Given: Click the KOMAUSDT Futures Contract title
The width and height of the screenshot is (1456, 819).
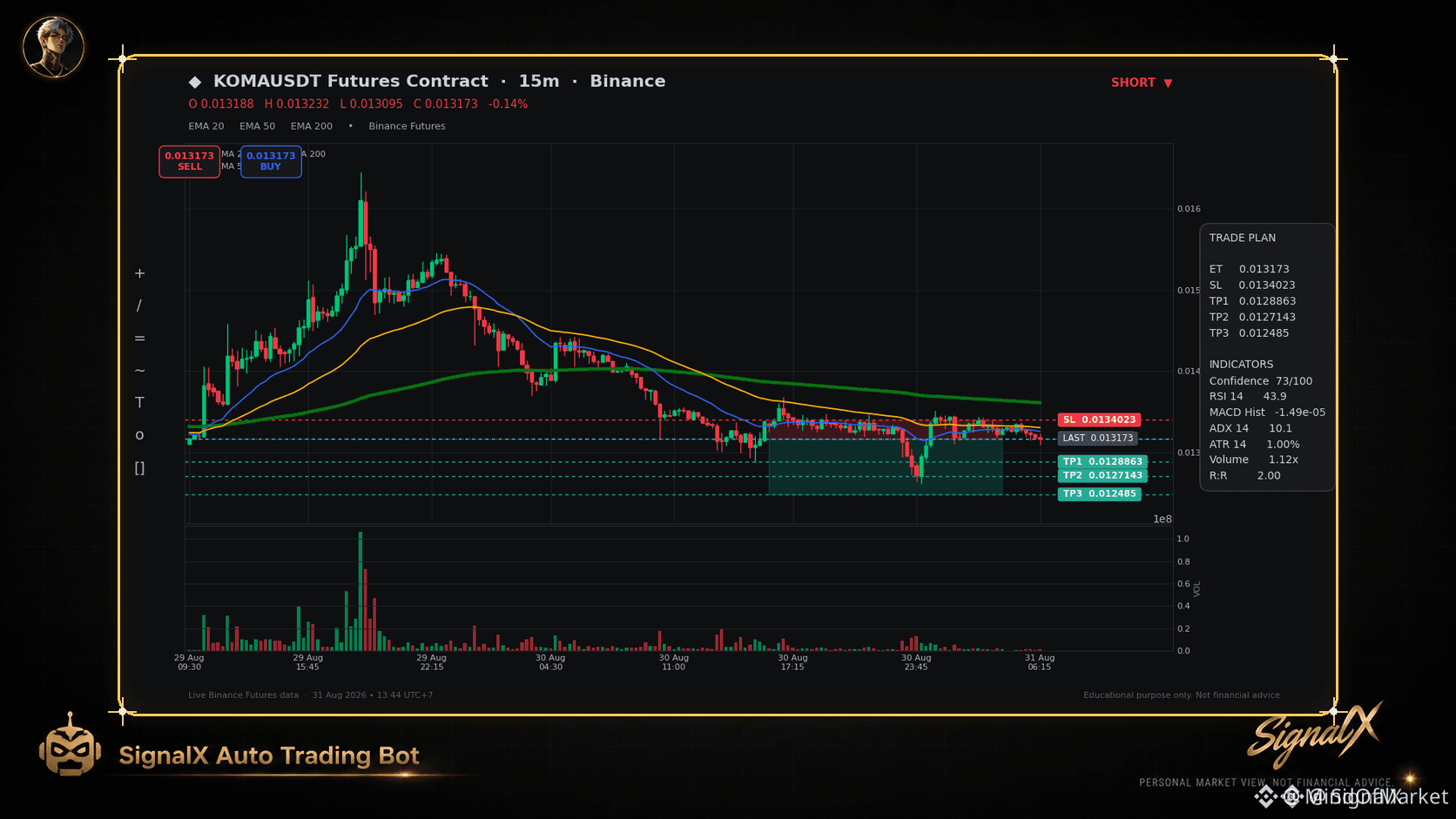Looking at the screenshot, I should [x=351, y=81].
